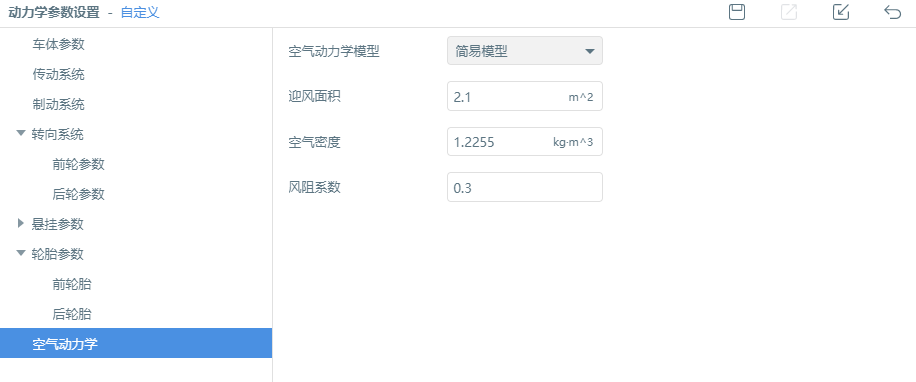Click the greyed-out export icon
The height and width of the screenshot is (382, 916).
pos(789,12)
